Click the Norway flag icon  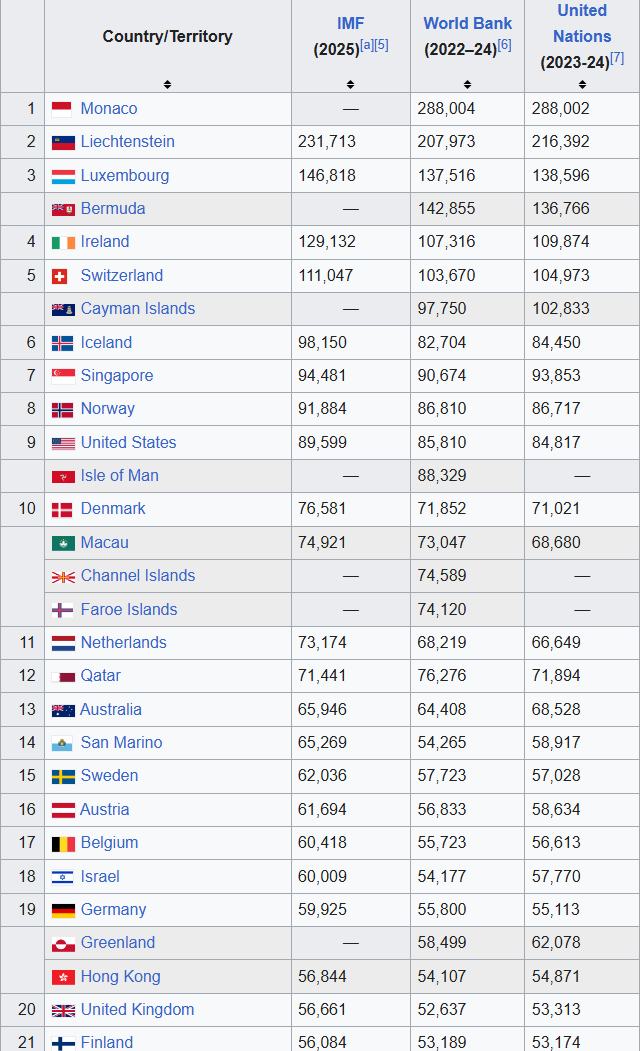62,410
